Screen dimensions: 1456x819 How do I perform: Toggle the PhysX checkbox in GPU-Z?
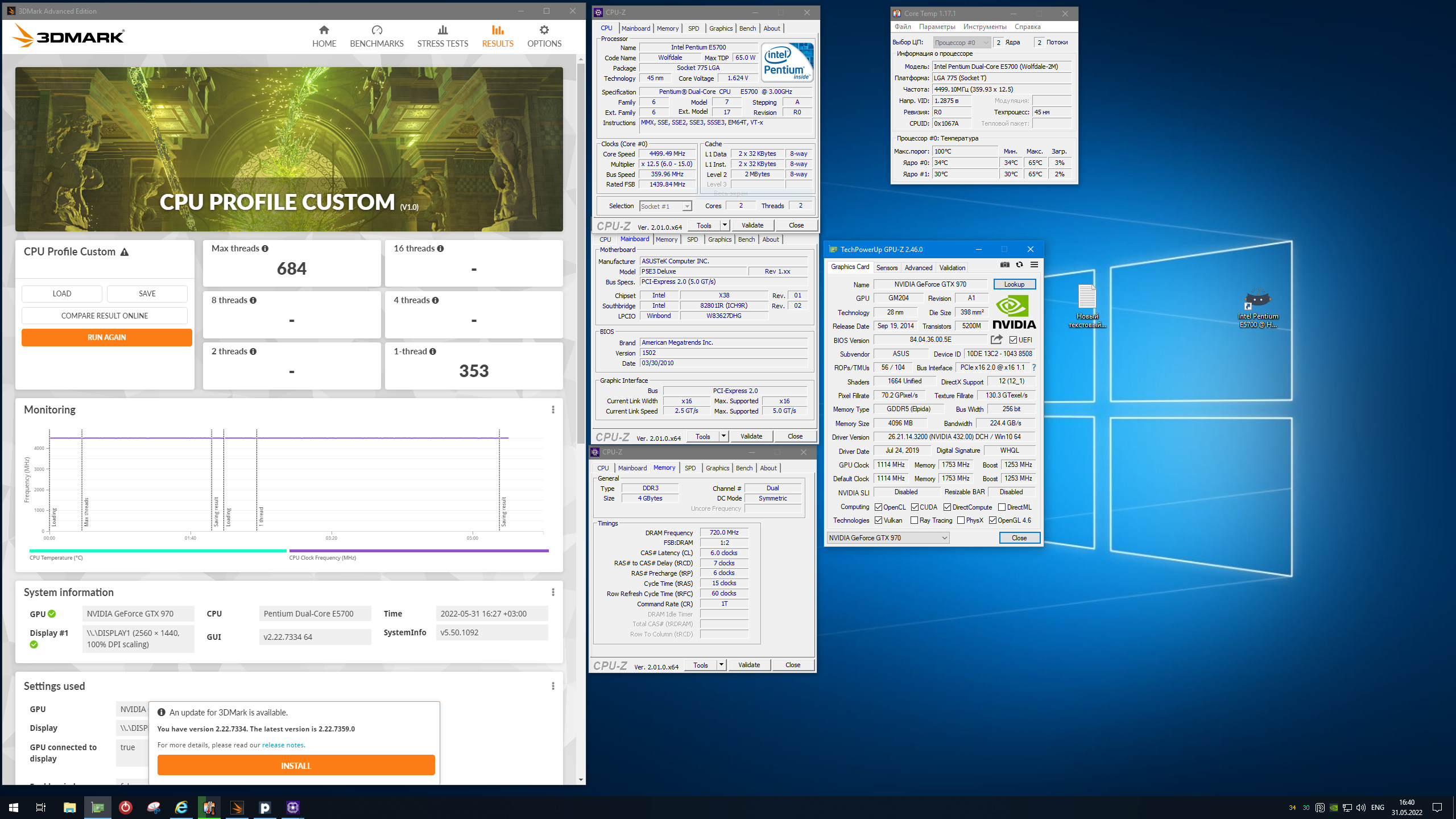961,520
